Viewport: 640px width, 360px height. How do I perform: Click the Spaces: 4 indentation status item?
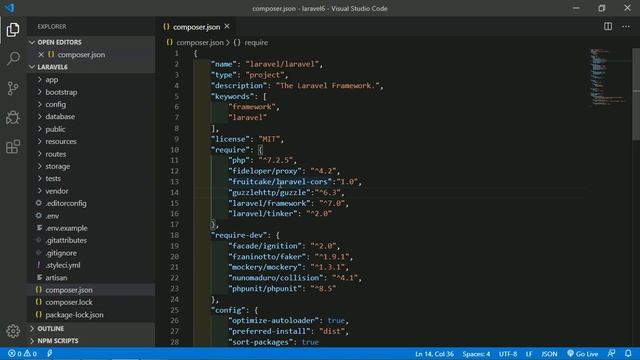click(x=476, y=353)
